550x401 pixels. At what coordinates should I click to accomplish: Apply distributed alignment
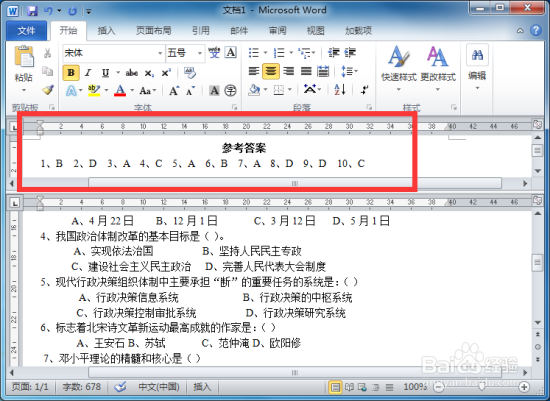pyautogui.click(x=323, y=71)
